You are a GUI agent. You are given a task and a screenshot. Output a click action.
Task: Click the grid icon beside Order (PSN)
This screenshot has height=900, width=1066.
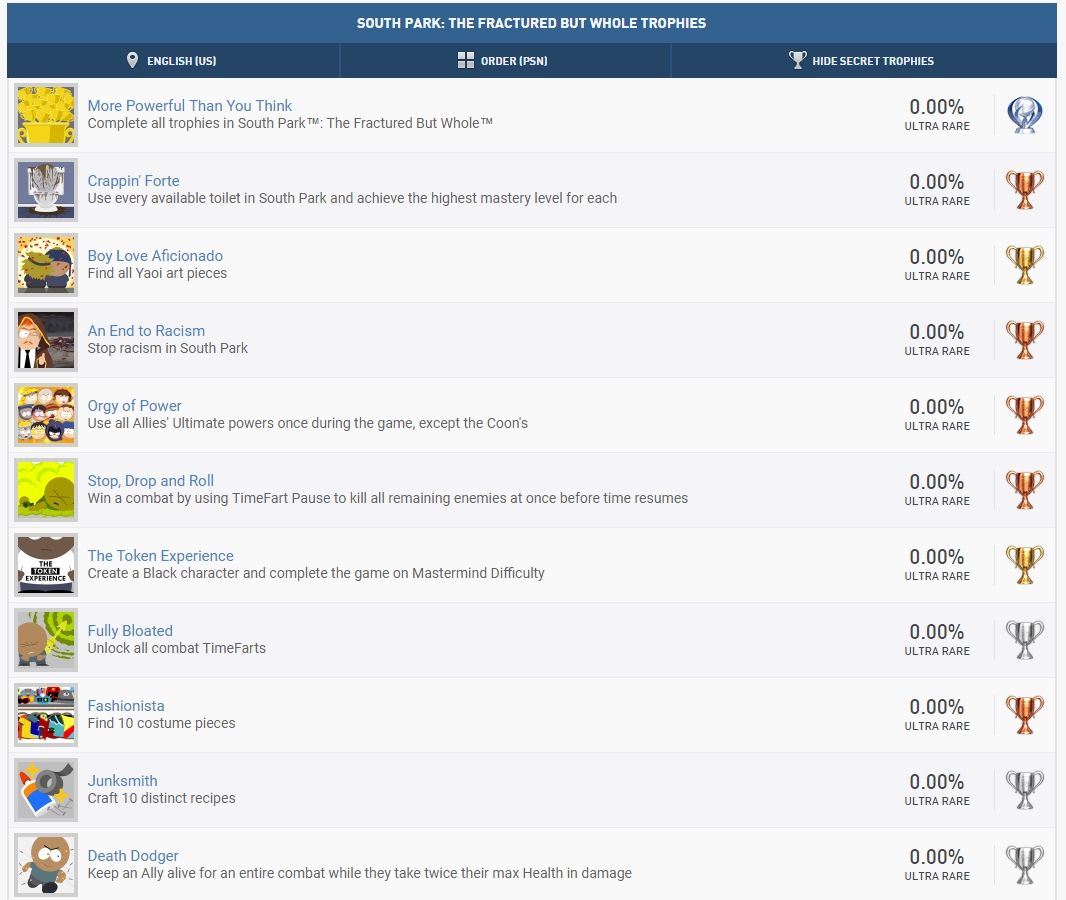pos(466,60)
